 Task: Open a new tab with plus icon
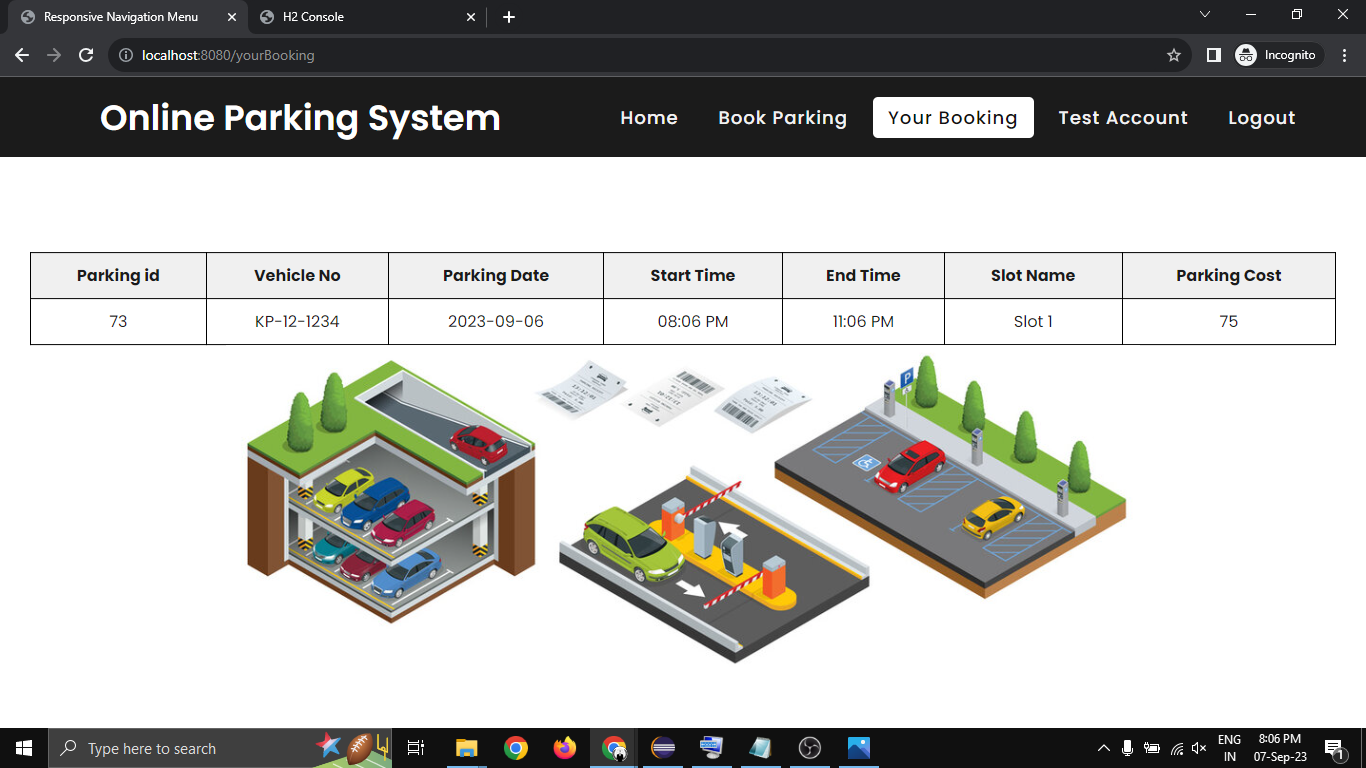click(x=509, y=17)
